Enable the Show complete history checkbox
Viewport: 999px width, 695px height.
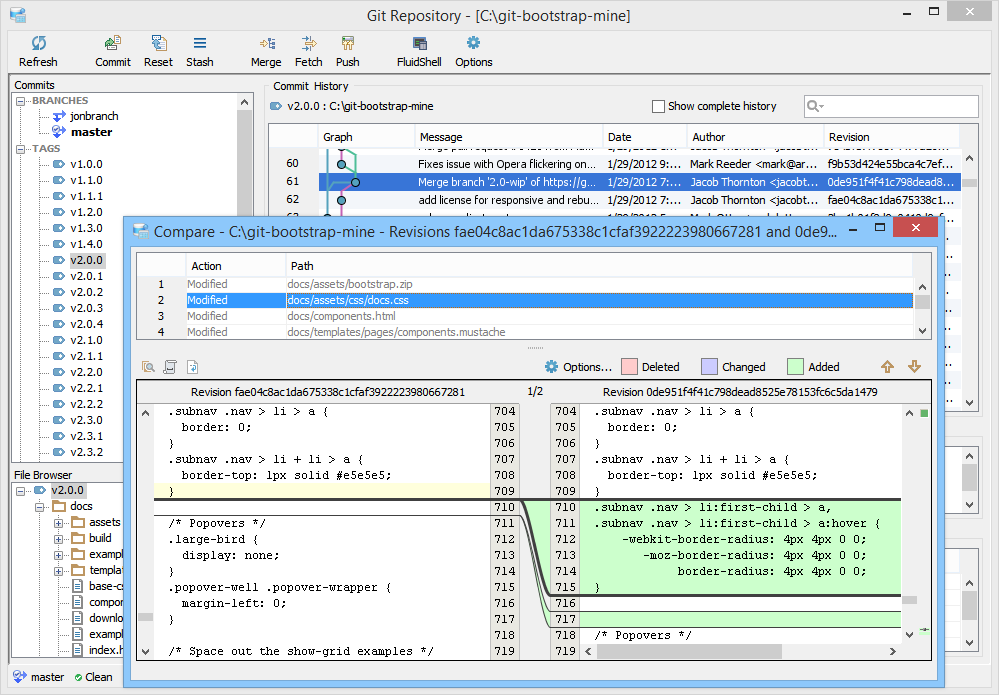pyautogui.click(x=658, y=106)
